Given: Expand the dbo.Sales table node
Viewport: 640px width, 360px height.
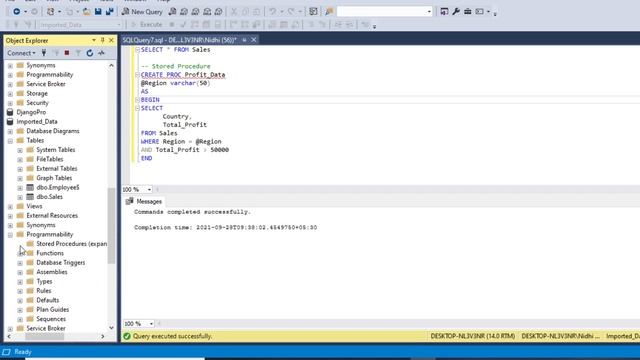Looking at the screenshot, I should click(20, 197).
